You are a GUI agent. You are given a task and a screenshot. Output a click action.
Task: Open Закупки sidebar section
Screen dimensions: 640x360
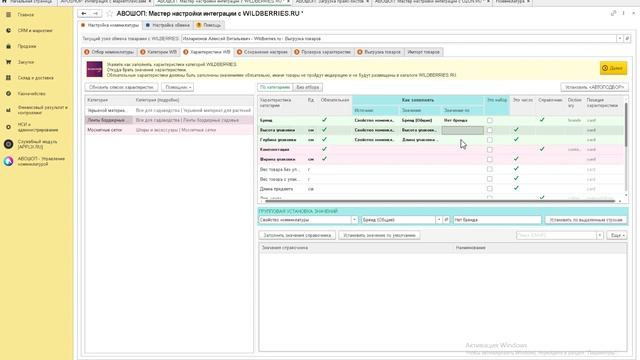[25, 62]
